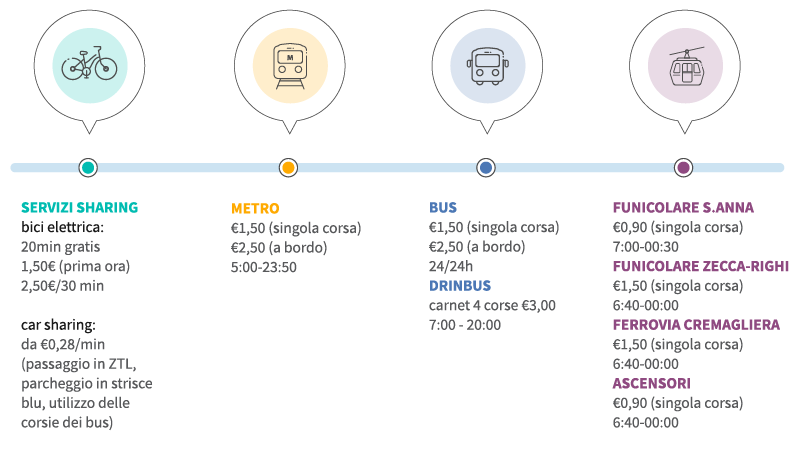Select the purple funicular timeline marker
This screenshot has height=454, width=801.
[x=684, y=168]
